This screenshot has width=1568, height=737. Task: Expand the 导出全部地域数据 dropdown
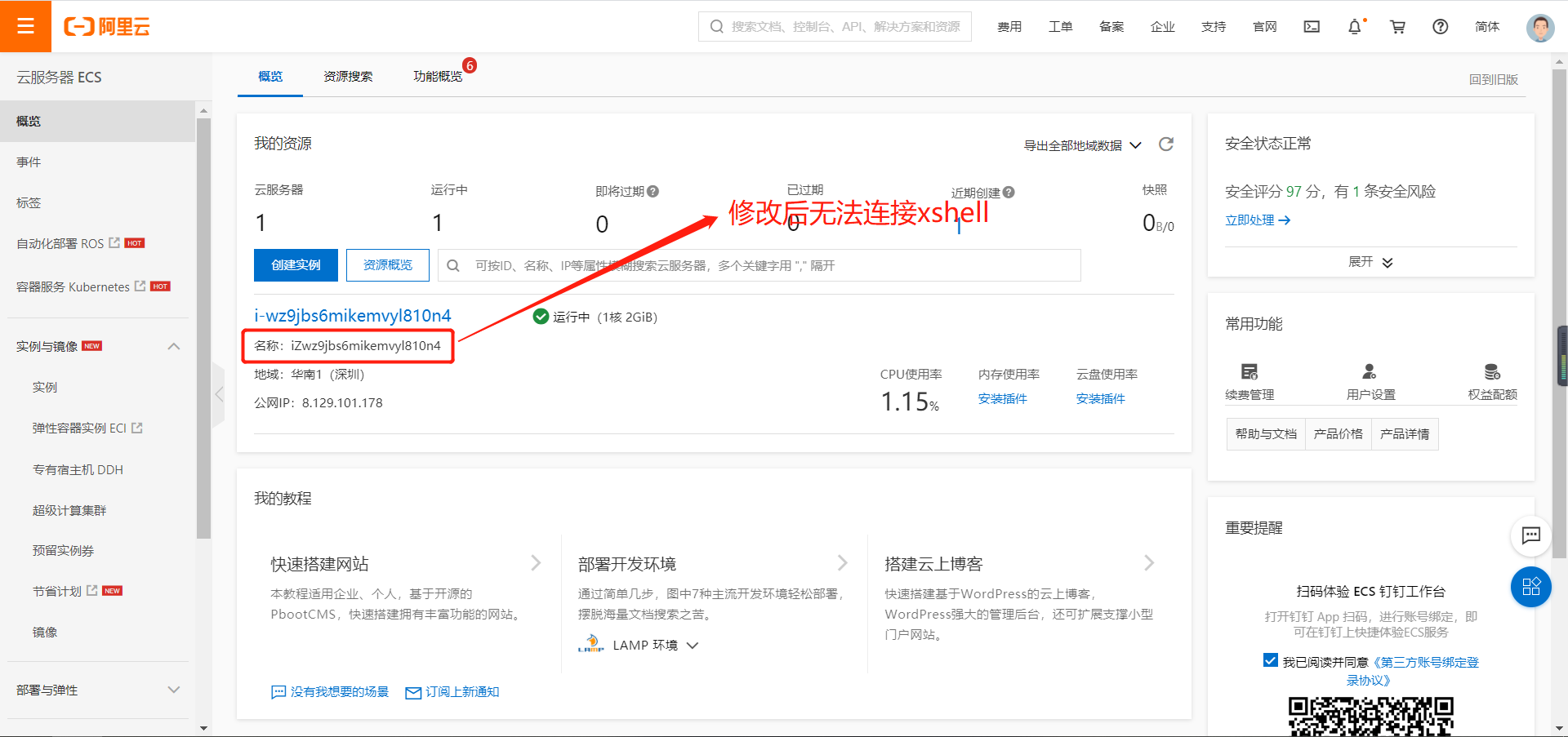1083,145
